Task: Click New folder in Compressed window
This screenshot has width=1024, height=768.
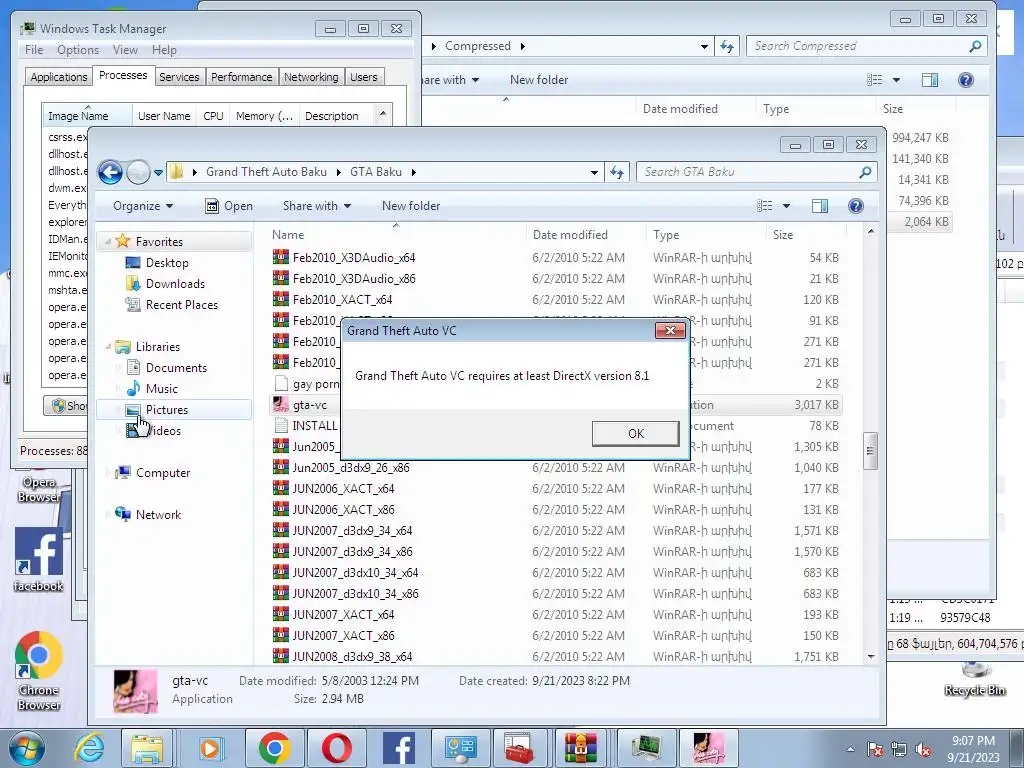Action: pyautogui.click(x=539, y=80)
